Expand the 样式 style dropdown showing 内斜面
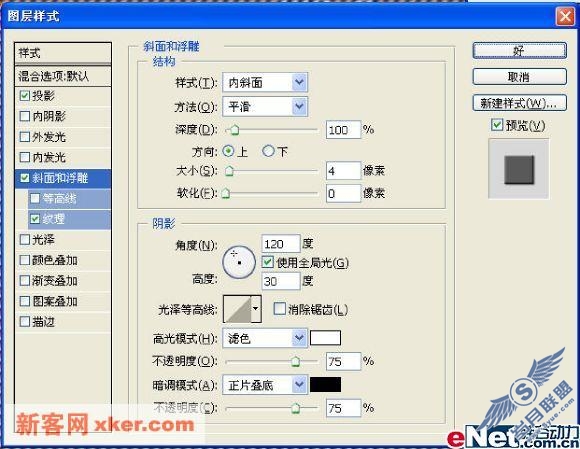 pos(265,82)
